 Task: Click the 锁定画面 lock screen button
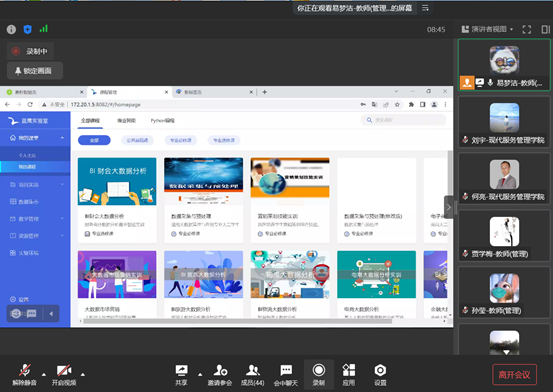click(35, 71)
